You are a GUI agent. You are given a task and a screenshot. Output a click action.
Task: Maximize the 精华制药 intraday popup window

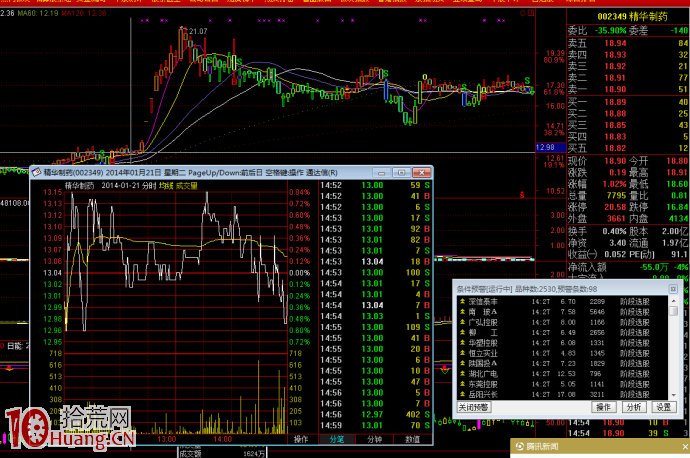click(401, 172)
